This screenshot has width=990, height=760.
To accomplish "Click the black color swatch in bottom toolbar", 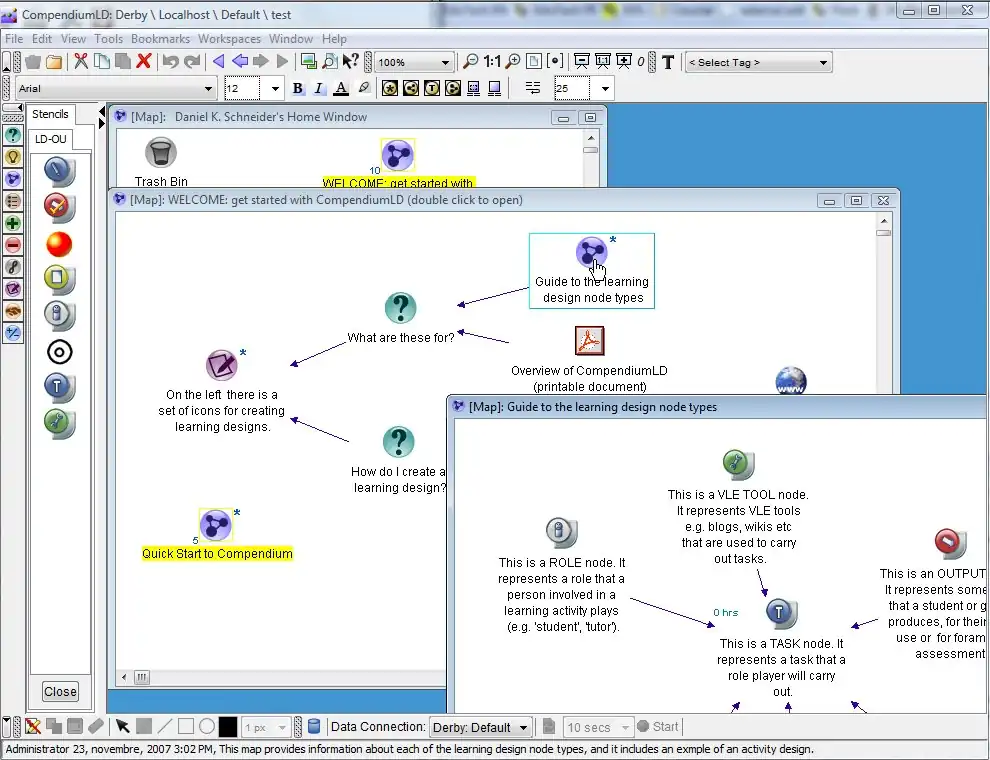I will [x=228, y=727].
